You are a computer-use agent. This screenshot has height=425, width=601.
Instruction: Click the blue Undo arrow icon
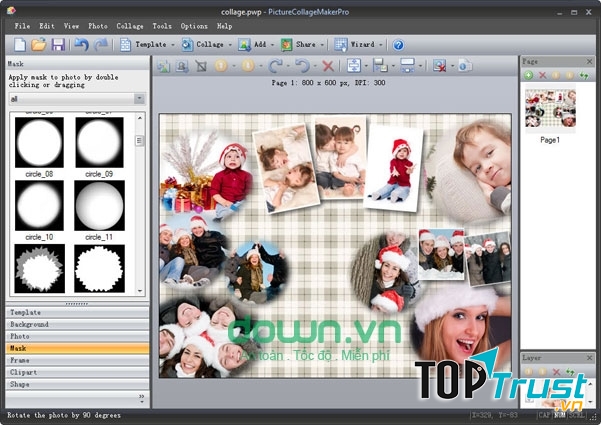[81, 45]
